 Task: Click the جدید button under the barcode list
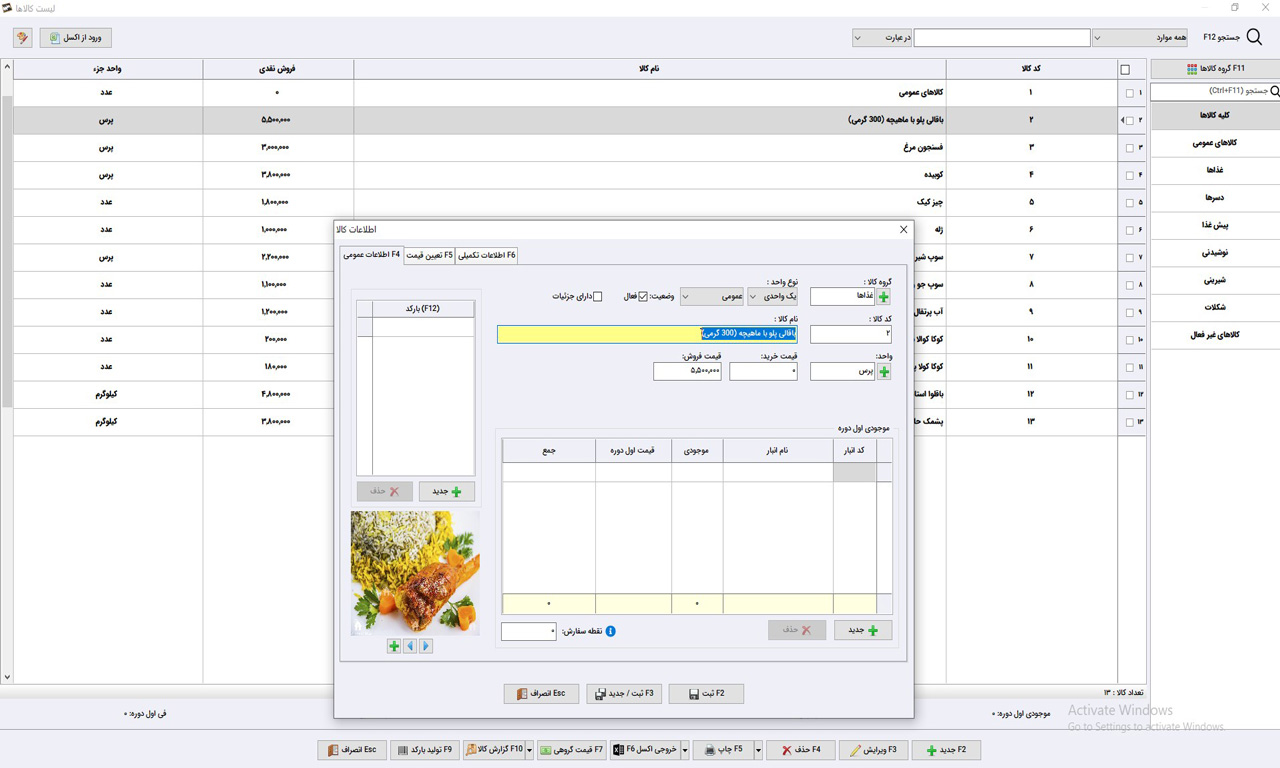446,491
